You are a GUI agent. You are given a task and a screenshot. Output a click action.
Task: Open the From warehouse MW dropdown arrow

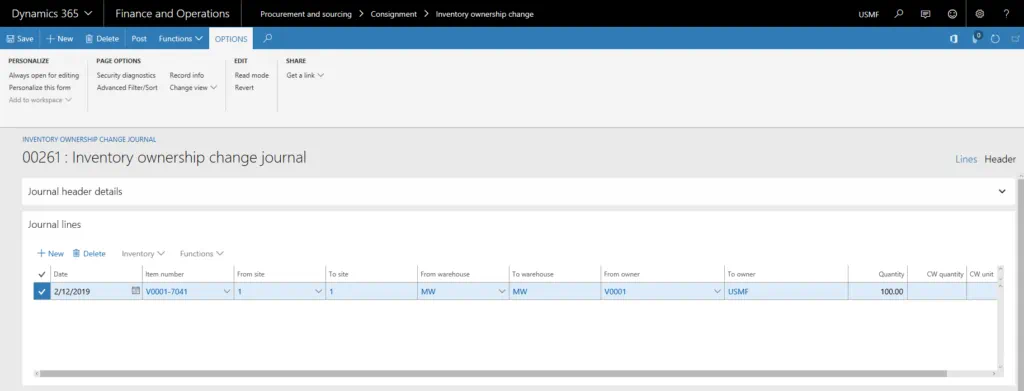502,292
